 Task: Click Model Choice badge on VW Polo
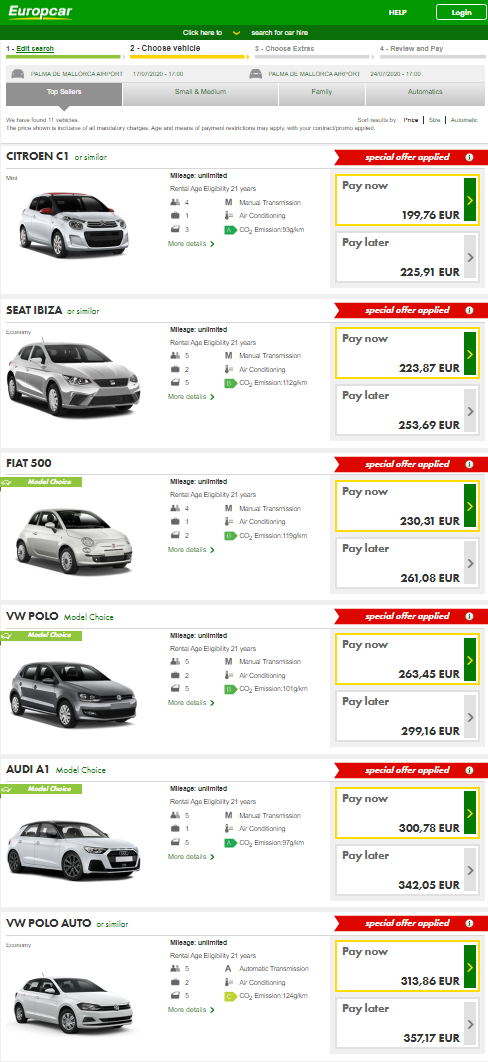coord(41,635)
